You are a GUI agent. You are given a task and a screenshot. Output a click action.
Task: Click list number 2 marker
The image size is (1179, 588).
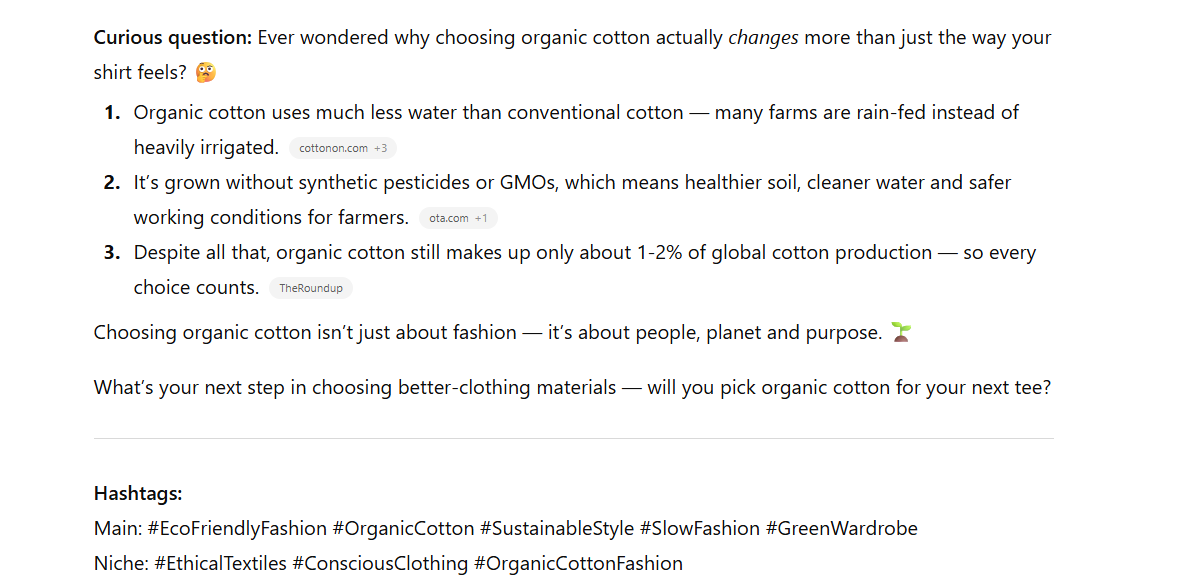[113, 183]
